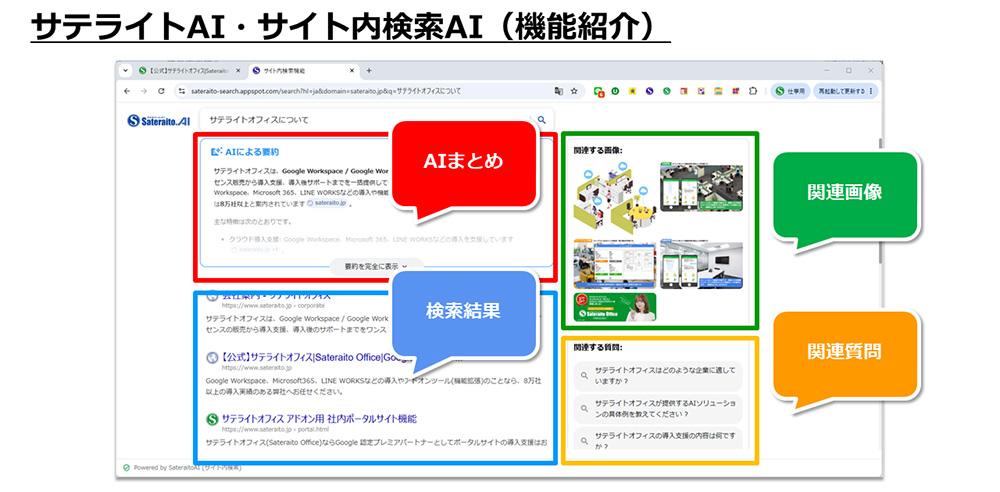Open the isometric office illustration thumbnail
The width and height of the screenshot is (1000, 492).
(x=615, y=198)
